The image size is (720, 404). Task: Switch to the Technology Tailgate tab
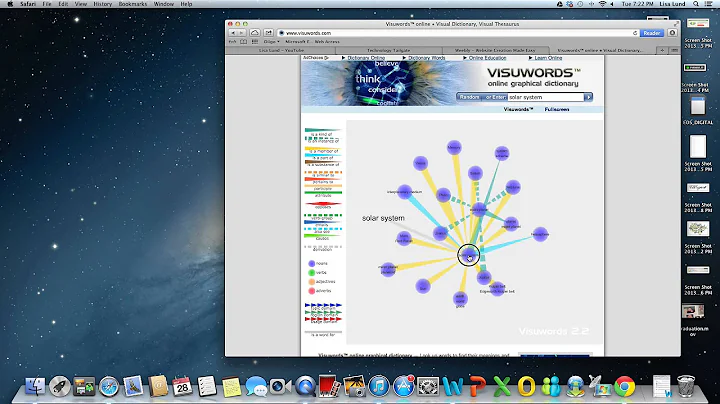pyautogui.click(x=388, y=50)
